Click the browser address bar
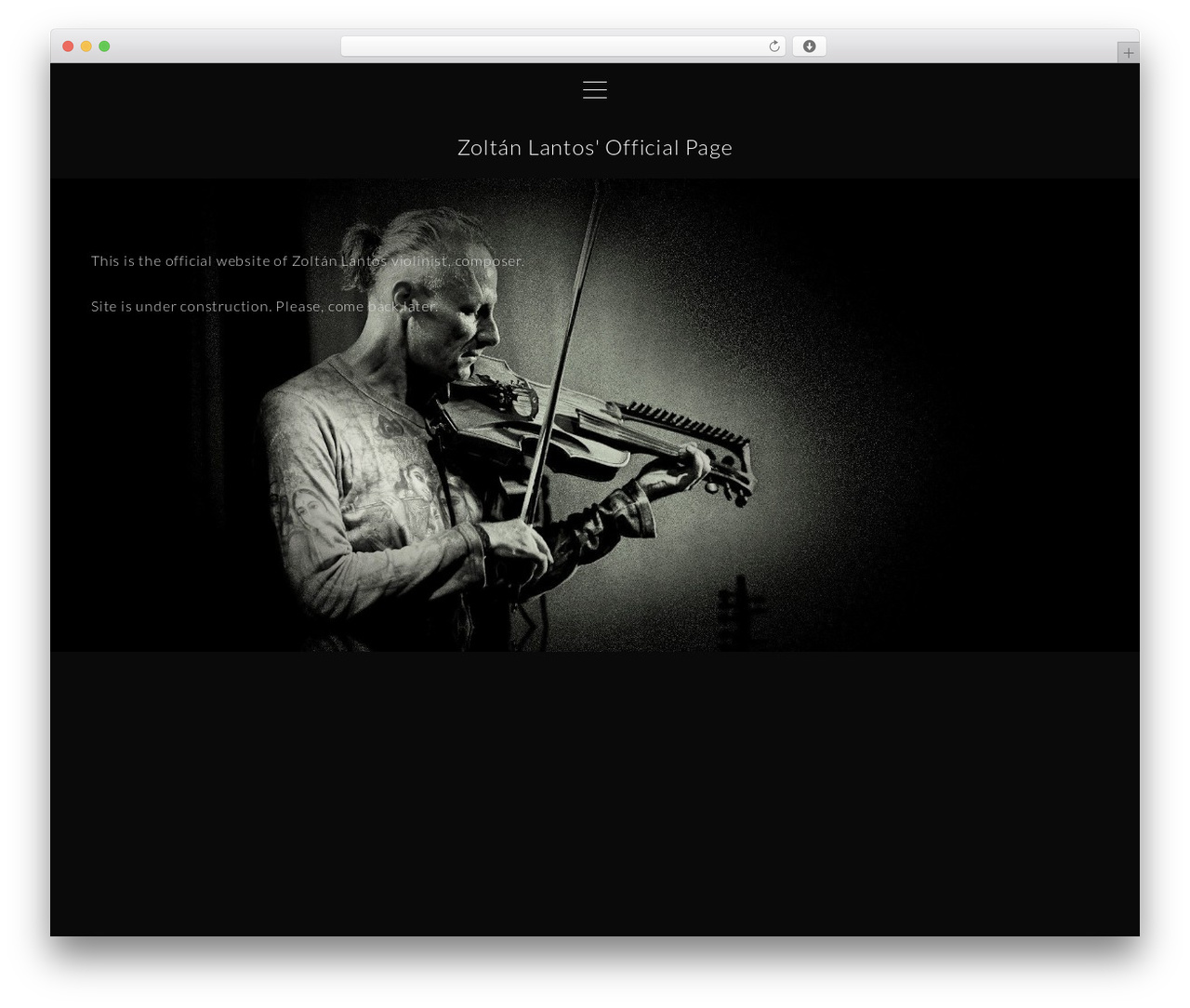The width and height of the screenshot is (1190, 1008). [x=562, y=46]
